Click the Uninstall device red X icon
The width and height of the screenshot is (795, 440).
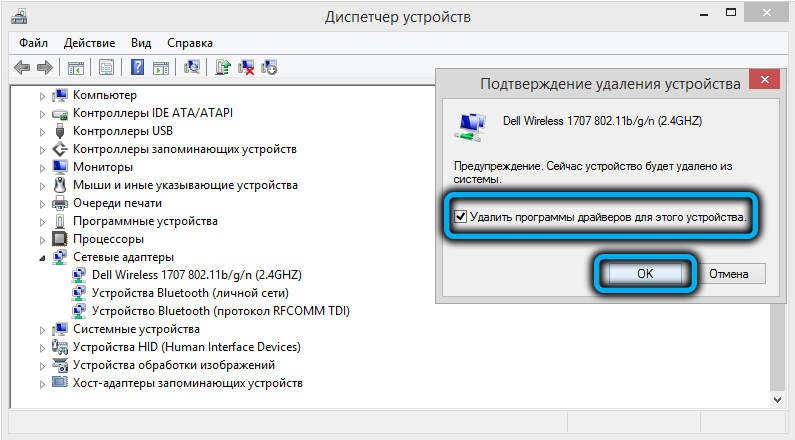(246, 68)
